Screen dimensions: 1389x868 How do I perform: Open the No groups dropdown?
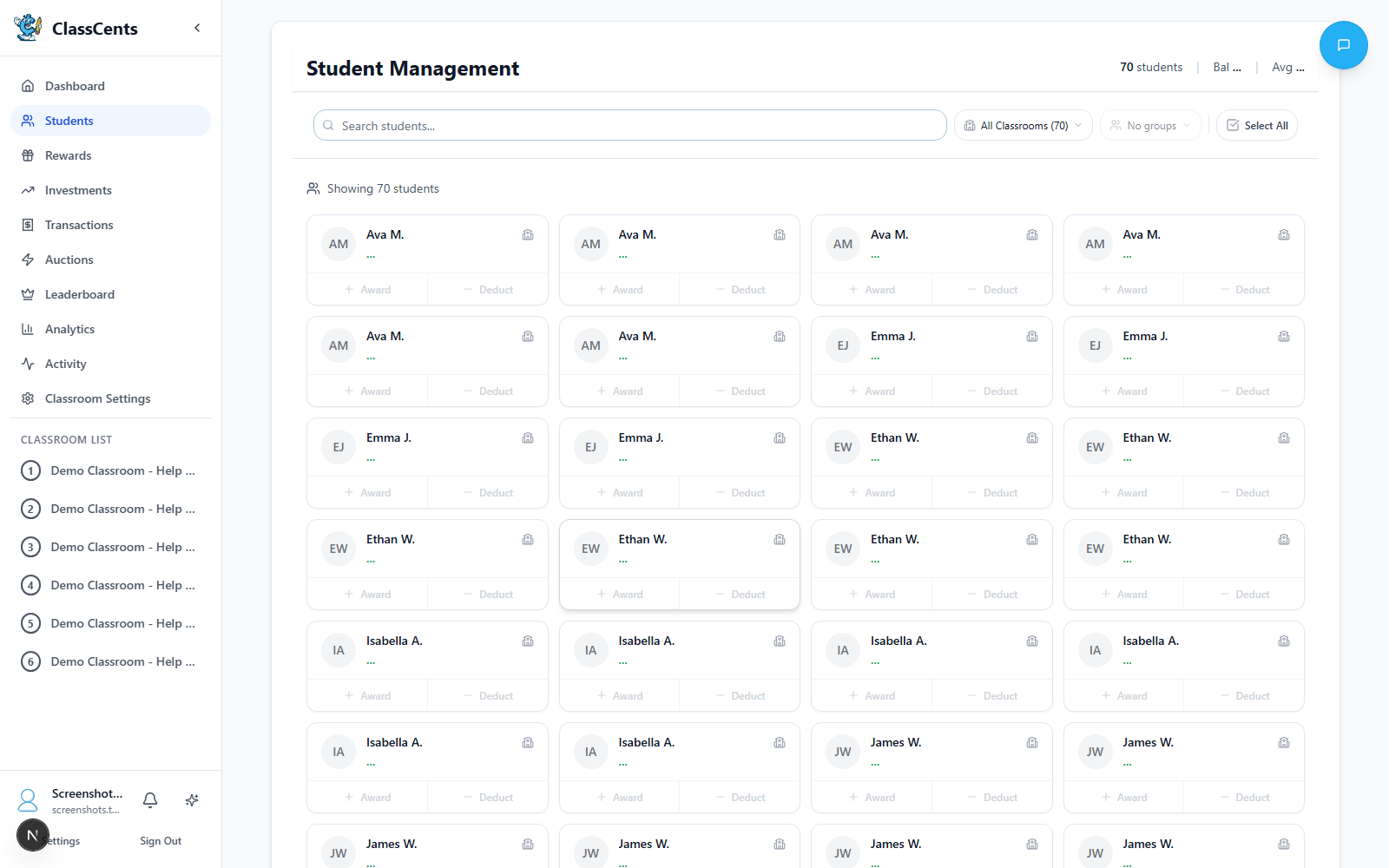1151,125
